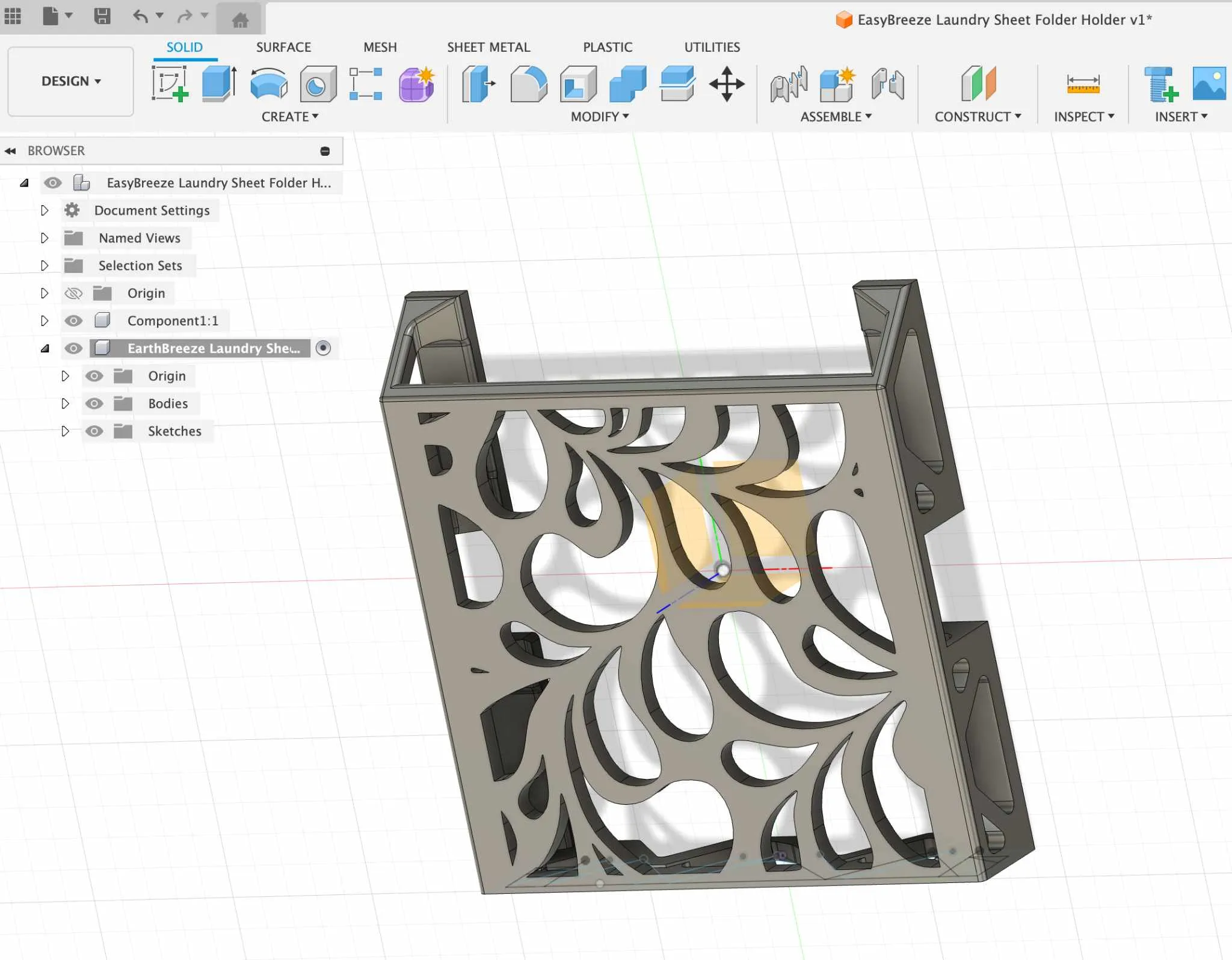1232x960 pixels.
Task: Select the Extrude tool
Action: pos(219,84)
